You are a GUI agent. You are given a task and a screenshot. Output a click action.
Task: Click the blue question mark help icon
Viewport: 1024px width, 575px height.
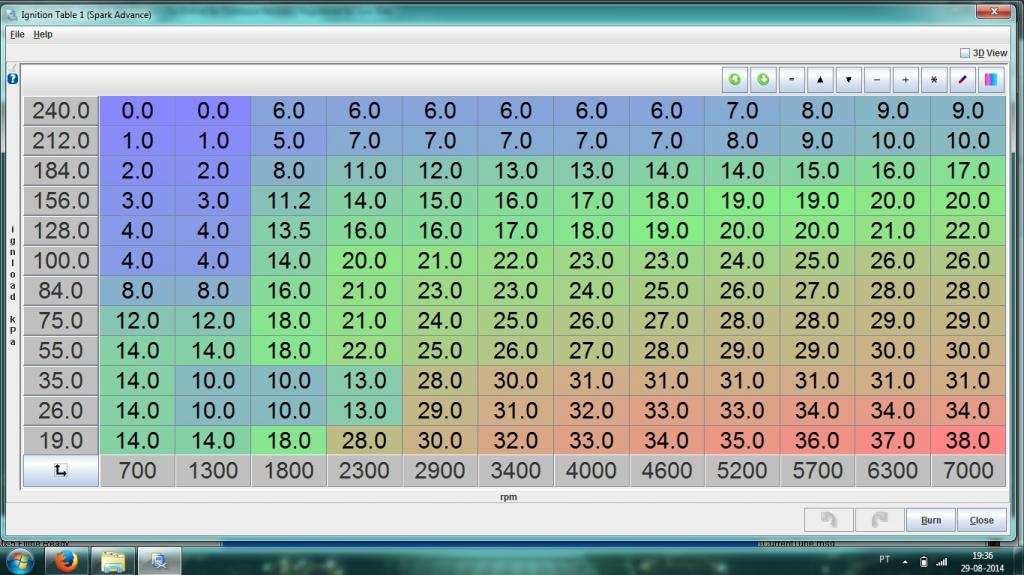[x=12, y=78]
